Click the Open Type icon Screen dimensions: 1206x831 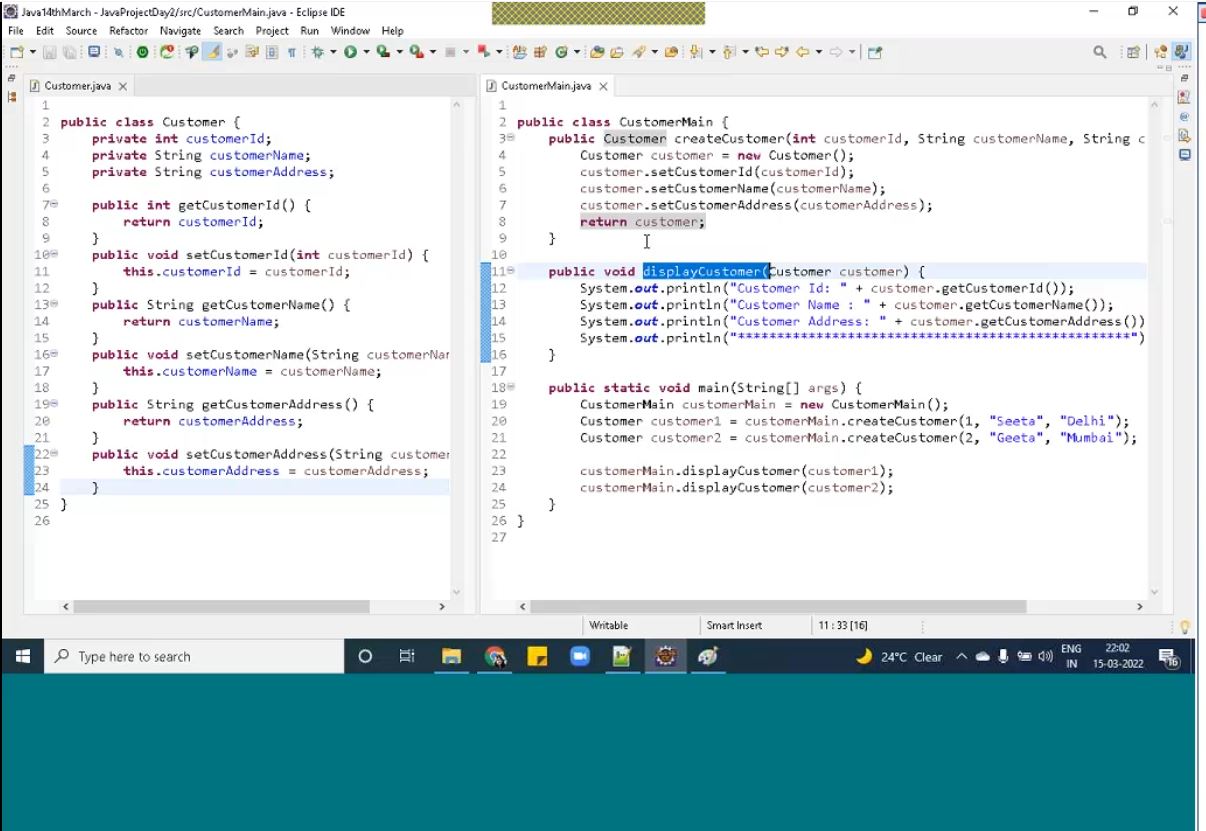[597, 52]
